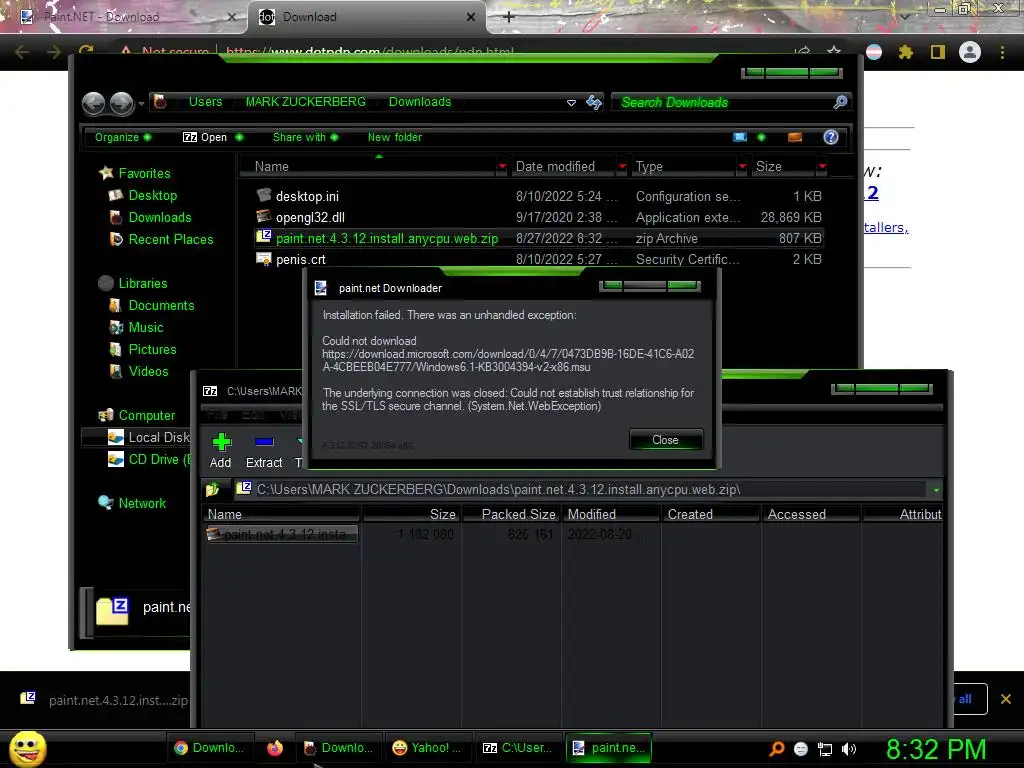
Task: Expand the 7-Zip path dropdown arrow
Action: [x=936, y=490]
